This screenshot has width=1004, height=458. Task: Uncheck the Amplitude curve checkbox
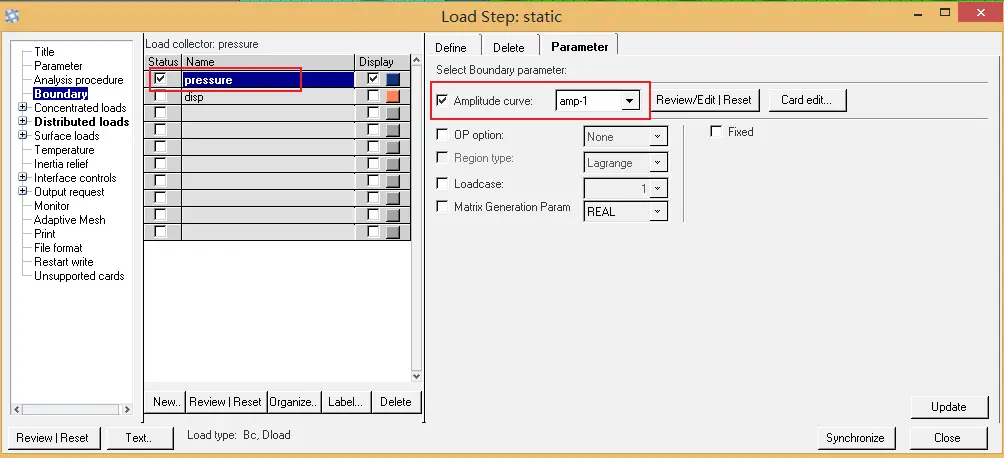point(442,101)
